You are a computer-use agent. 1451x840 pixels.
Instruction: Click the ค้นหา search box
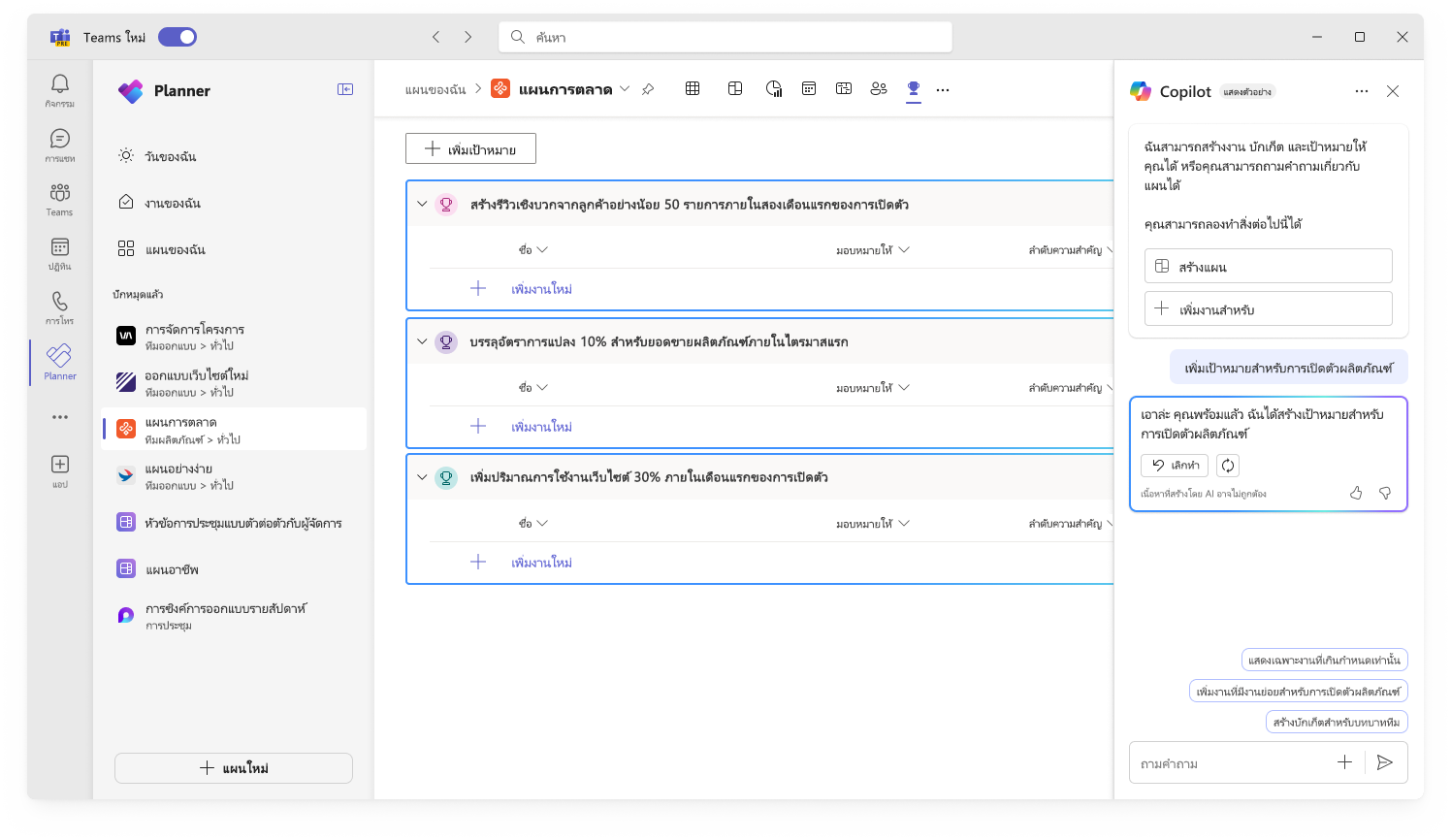(725, 37)
